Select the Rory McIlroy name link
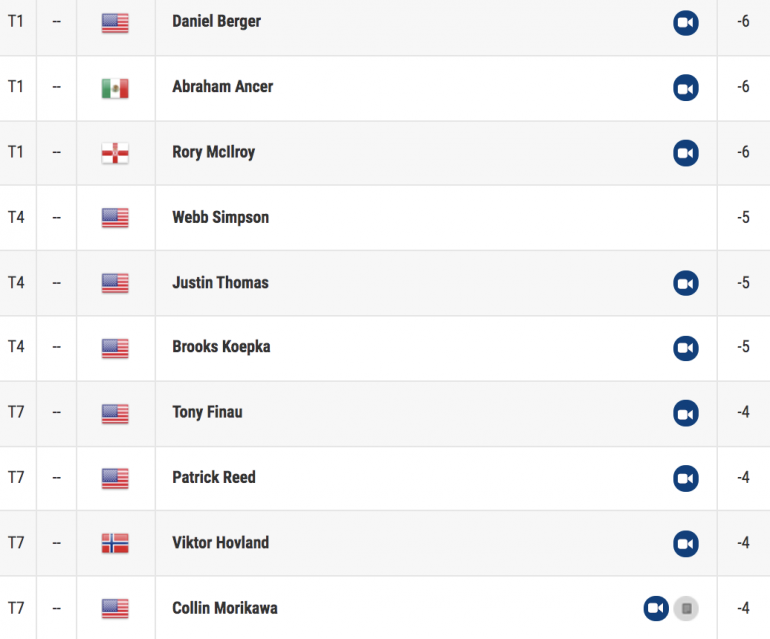Screen dimensions: 770x639 pos(214,152)
